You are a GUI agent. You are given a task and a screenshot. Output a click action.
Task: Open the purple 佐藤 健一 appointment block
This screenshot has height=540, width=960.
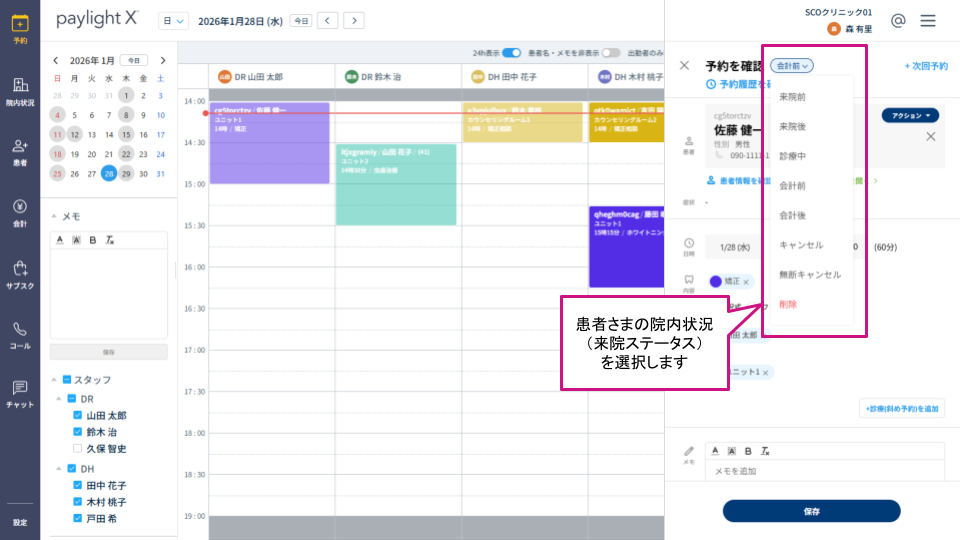coord(269,143)
